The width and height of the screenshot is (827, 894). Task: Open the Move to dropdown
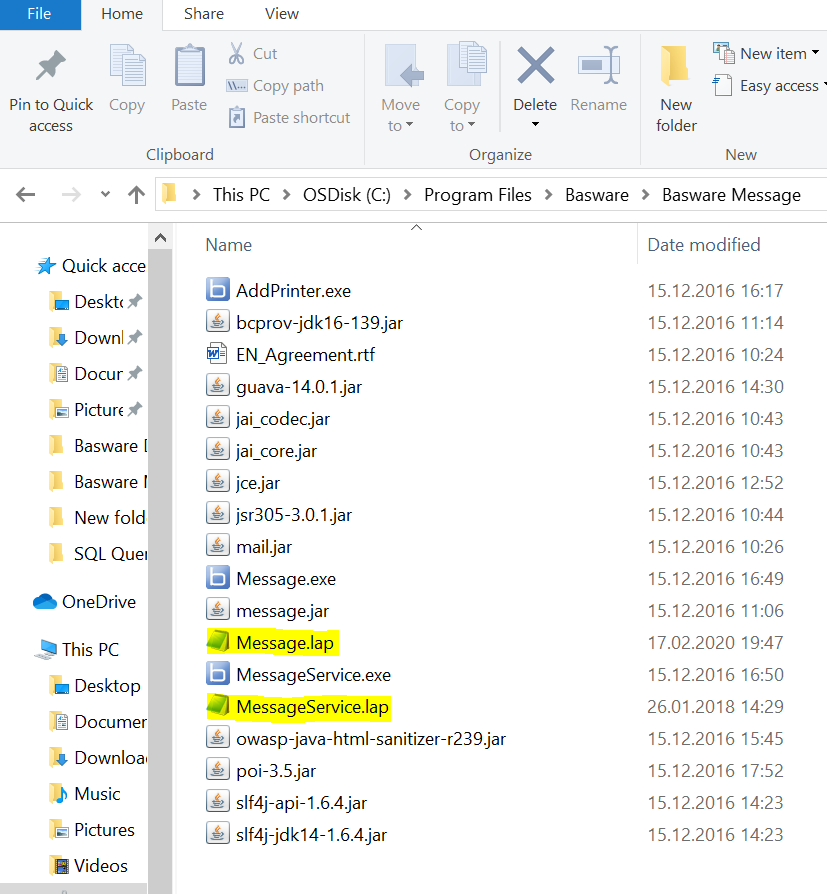400,126
